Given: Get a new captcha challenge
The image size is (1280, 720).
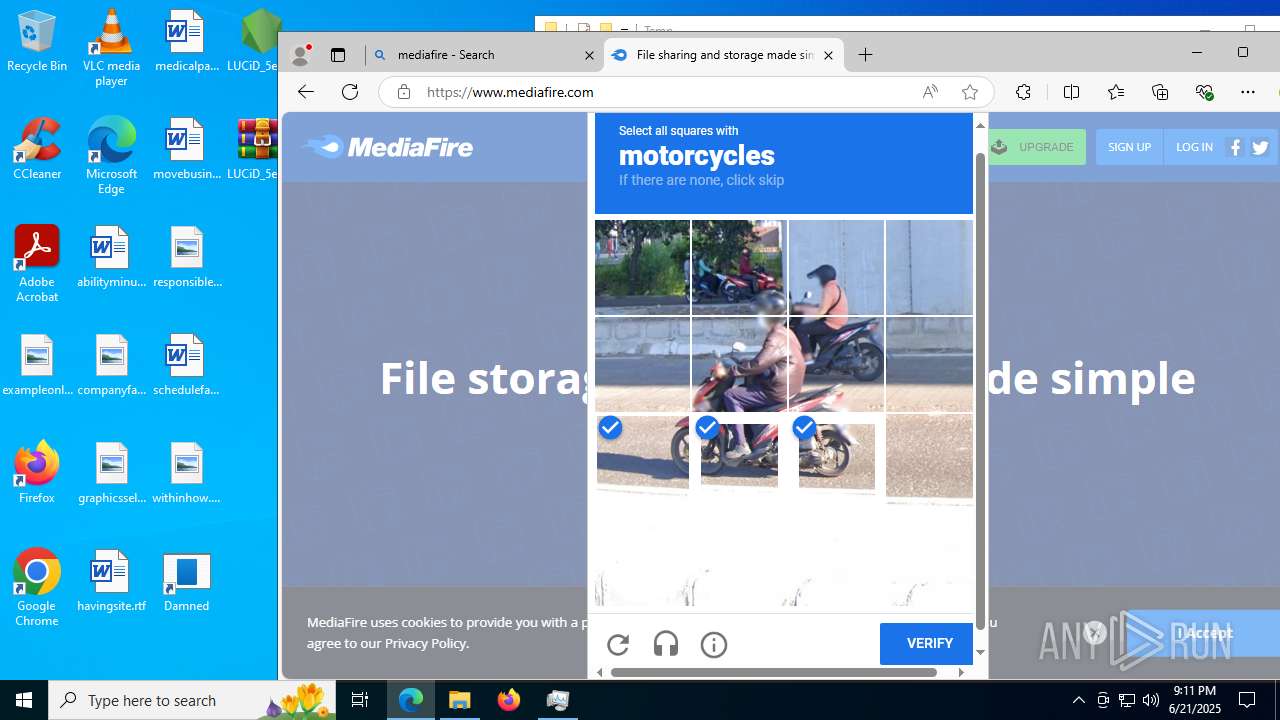Looking at the screenshot, I should point(618,645).
